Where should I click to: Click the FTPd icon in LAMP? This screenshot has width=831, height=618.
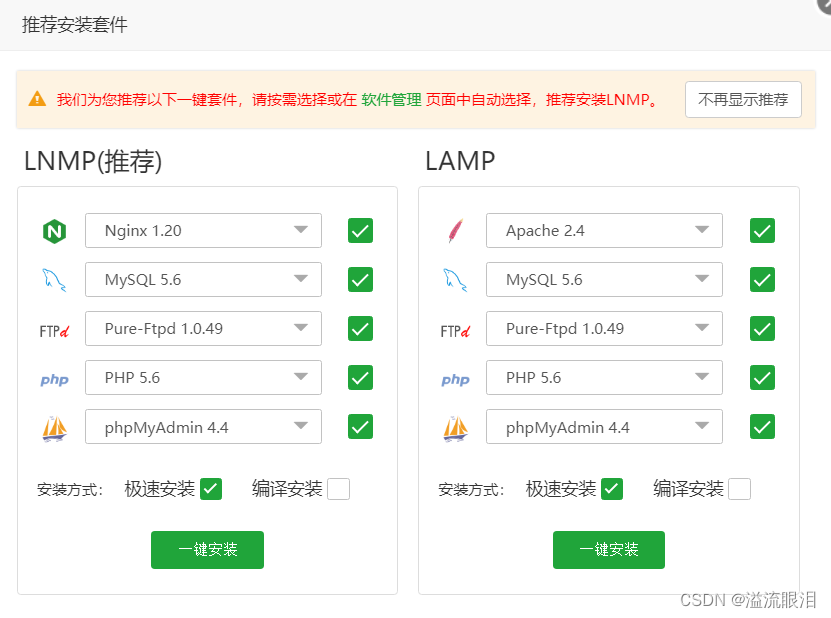tap(455, 331)
